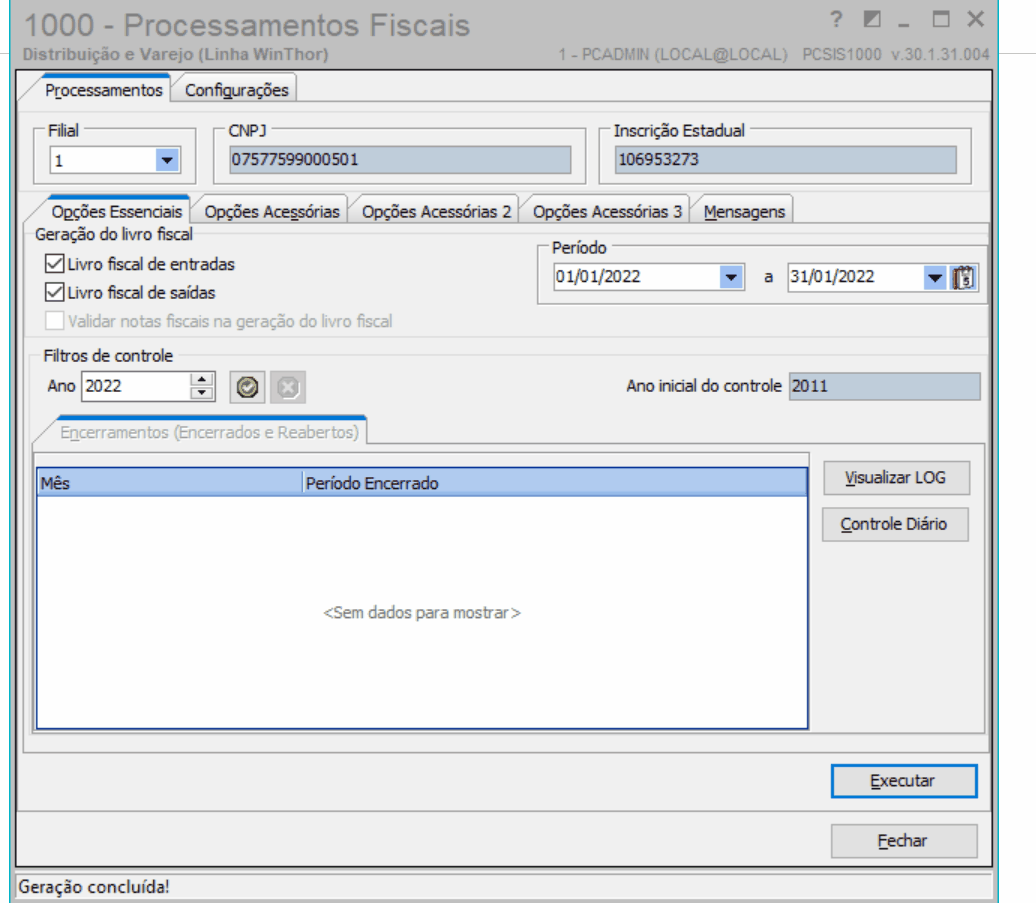This screenshot has width=1036, height=903.
Task: Close the window using the X icon
Action: tap(976, 20)
